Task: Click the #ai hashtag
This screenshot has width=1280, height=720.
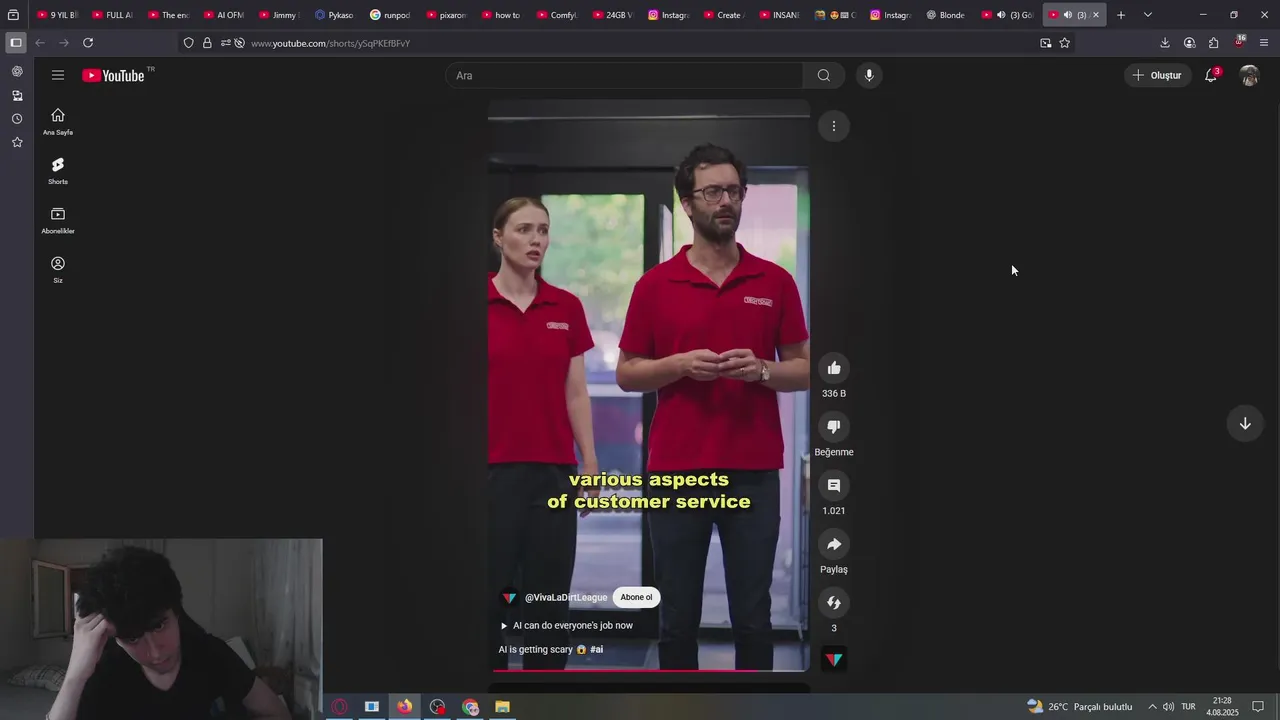Action: coord(597,649)
